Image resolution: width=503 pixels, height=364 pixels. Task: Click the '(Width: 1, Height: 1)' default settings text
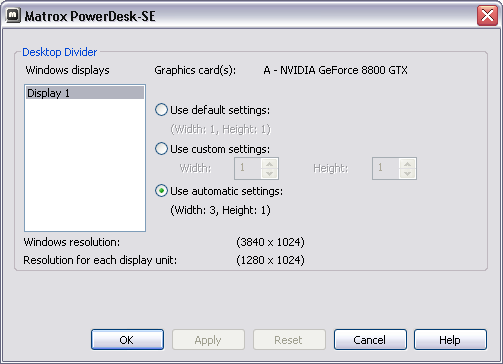point(220,129)
